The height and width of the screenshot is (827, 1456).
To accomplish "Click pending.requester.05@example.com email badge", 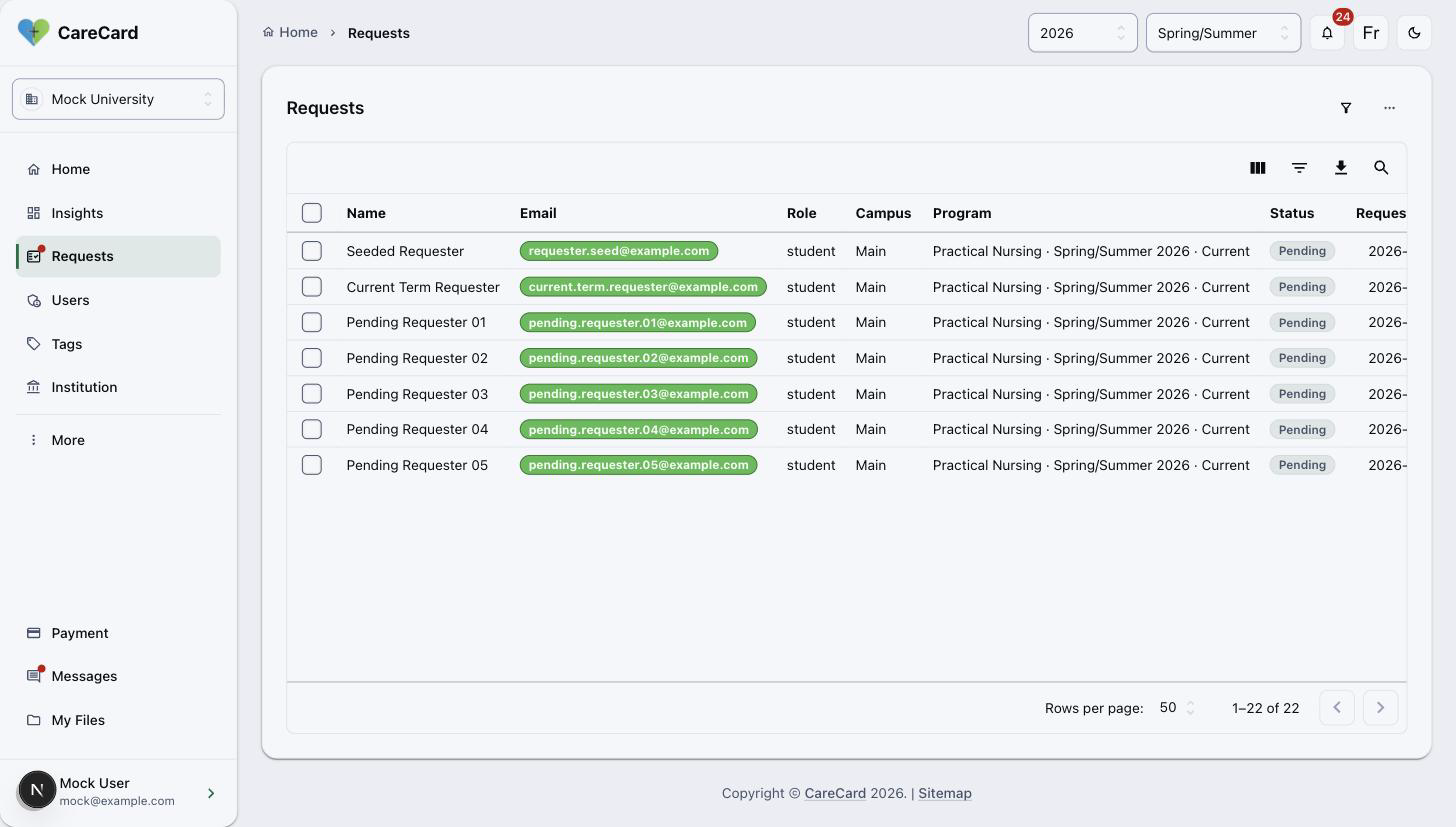I will [x=638, y=465].
